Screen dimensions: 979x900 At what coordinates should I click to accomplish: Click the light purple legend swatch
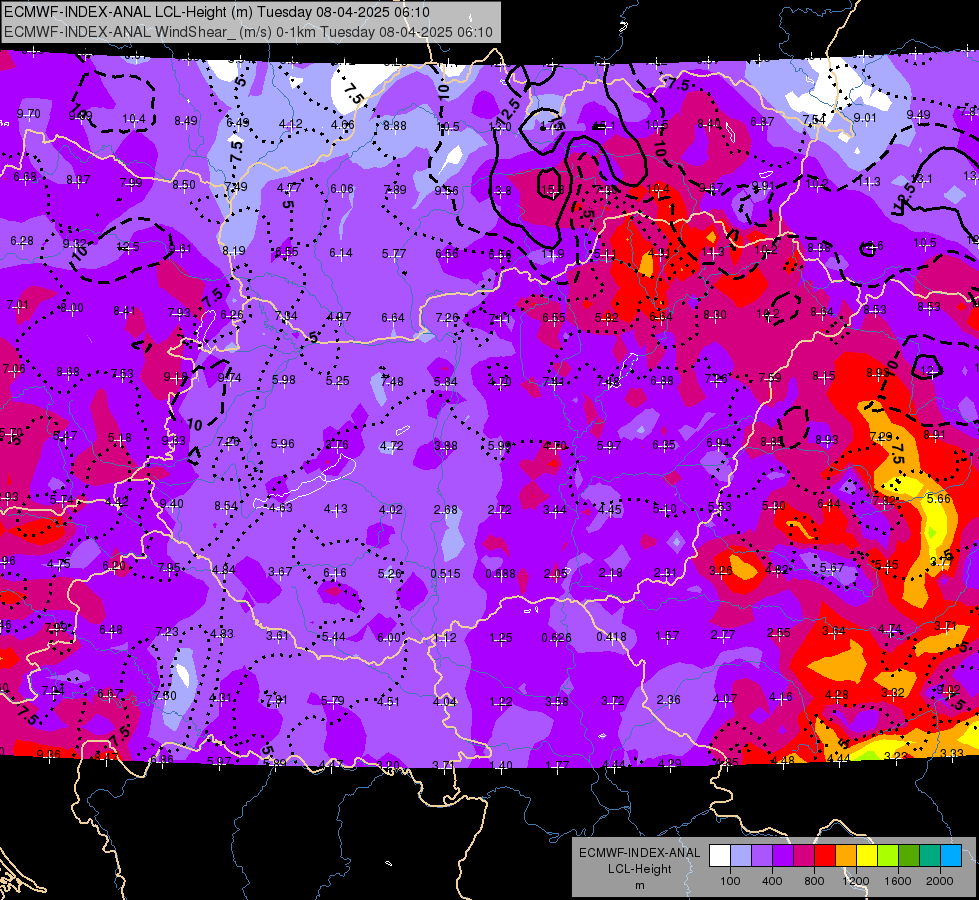point(762,856)
